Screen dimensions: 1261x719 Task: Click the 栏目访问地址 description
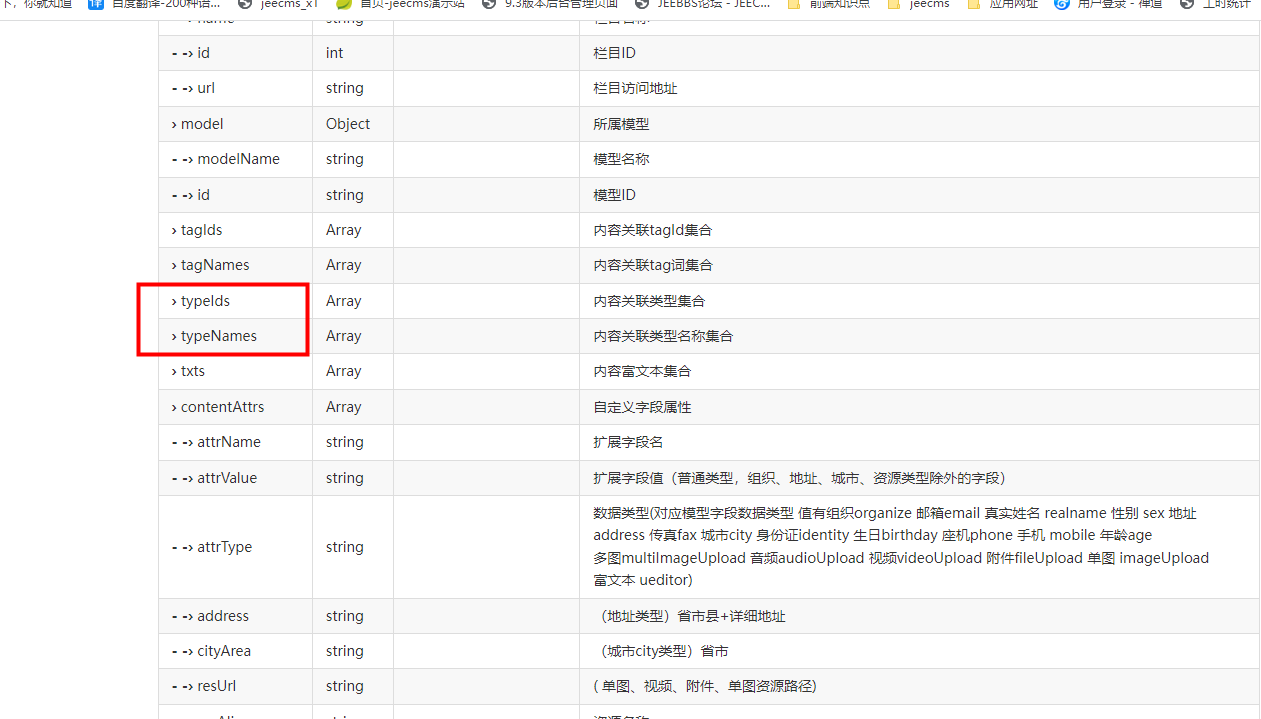pyautogui.click(x=635, y=88)
